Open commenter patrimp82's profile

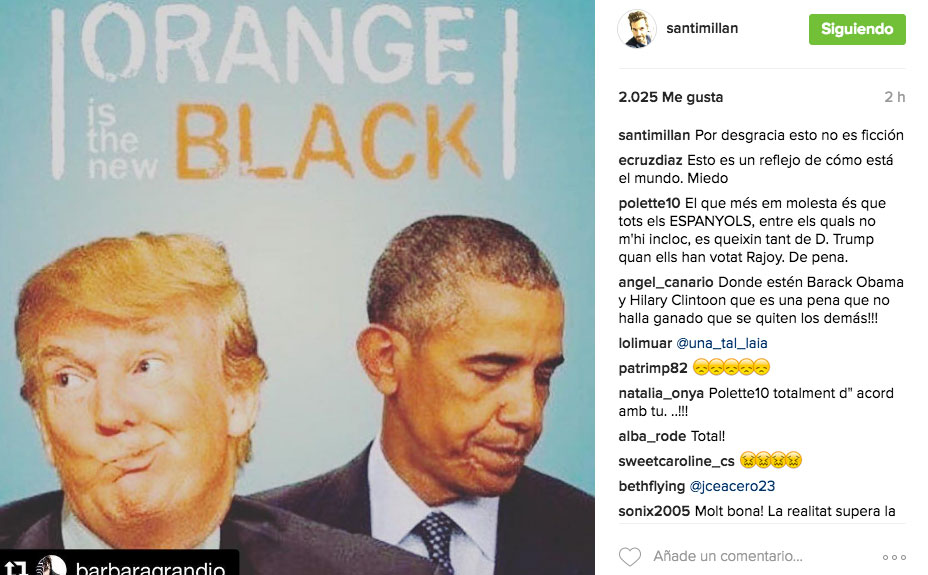pos(653,369)
